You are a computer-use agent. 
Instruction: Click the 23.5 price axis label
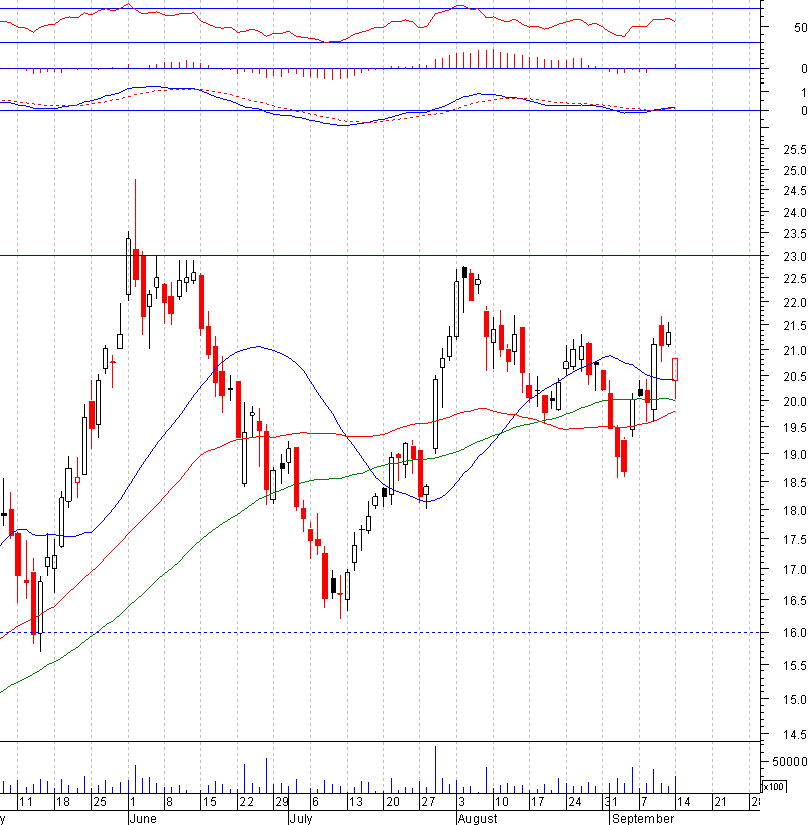point(795,234)
